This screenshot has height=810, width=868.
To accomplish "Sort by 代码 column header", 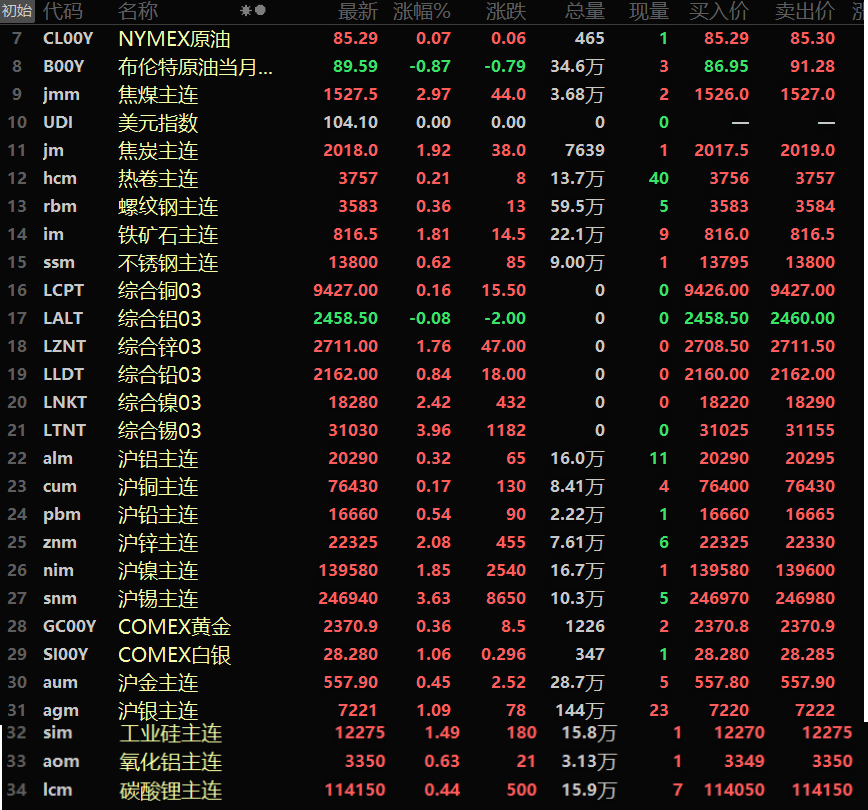I will 63,11.
